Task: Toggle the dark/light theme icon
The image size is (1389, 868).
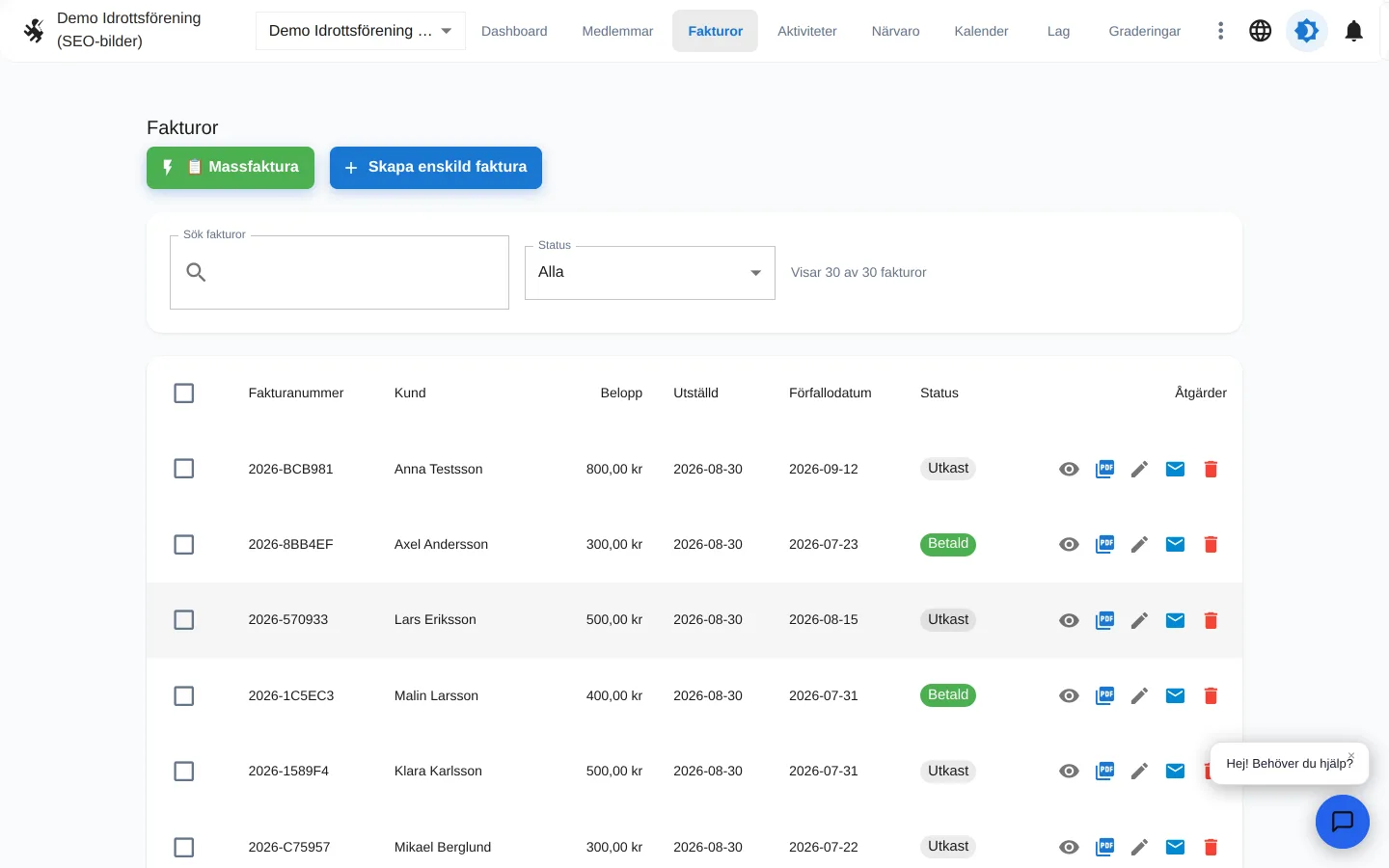Action: click(1307, 31)
